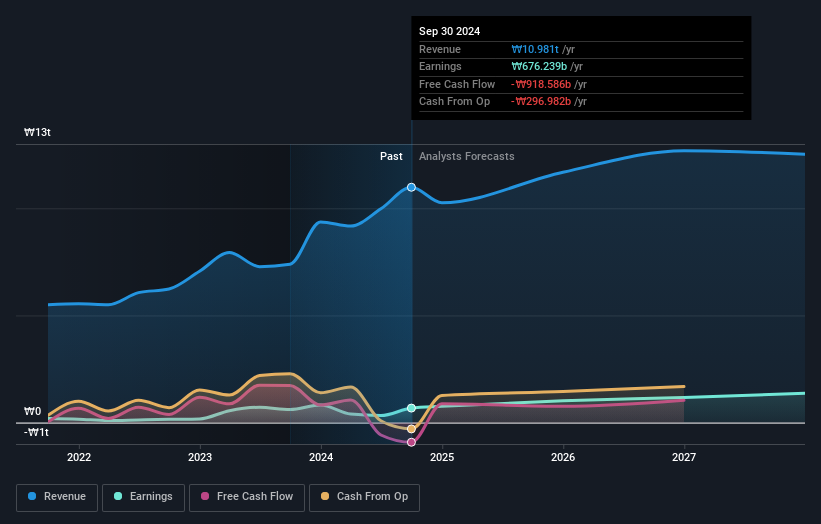Click the Revenue data point marker on chart

click(412, 187)
